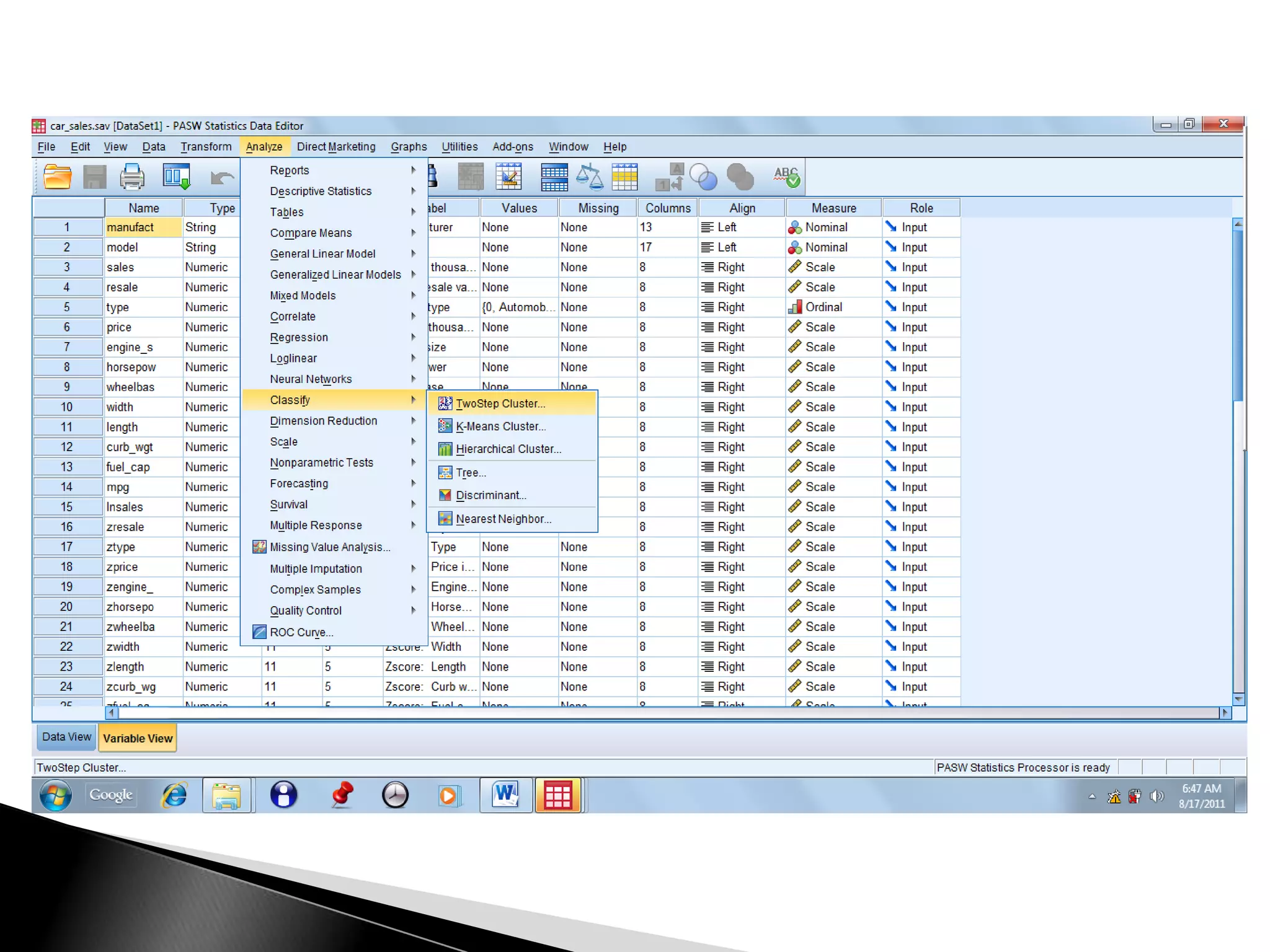Select row number 12 header
1270x952 pixels.
click(x=68, y=447)
